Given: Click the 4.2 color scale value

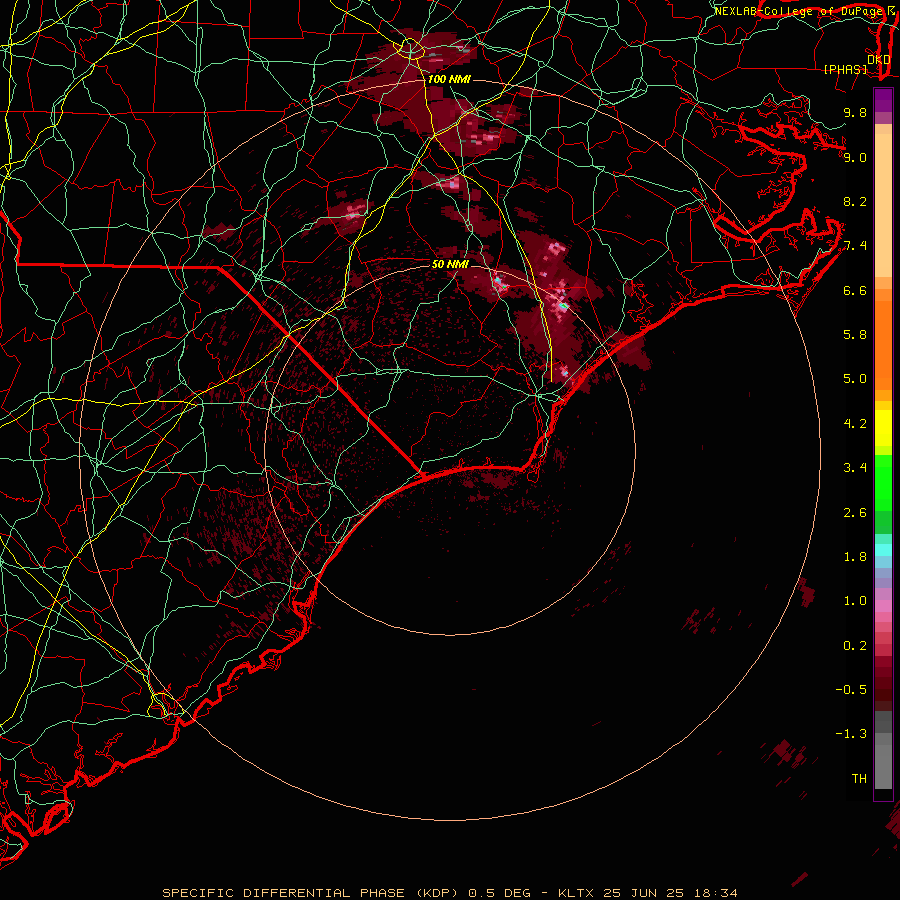Looking at the screenshot, I should tap(855, 424).
